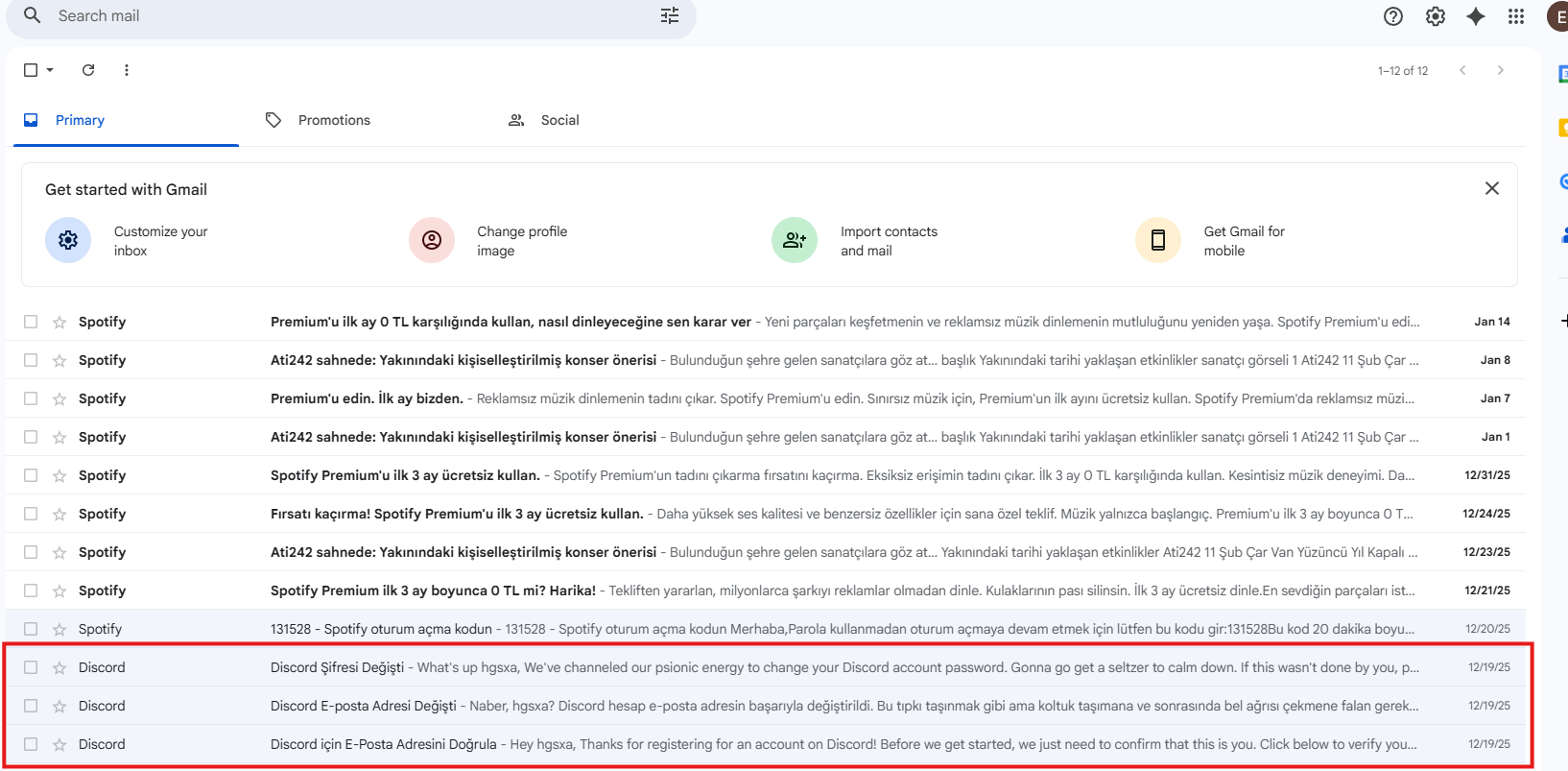The height and width of the screenshot is (771, 1568).
Task: Open the search options filter icon
Action: tap(670, 15)
